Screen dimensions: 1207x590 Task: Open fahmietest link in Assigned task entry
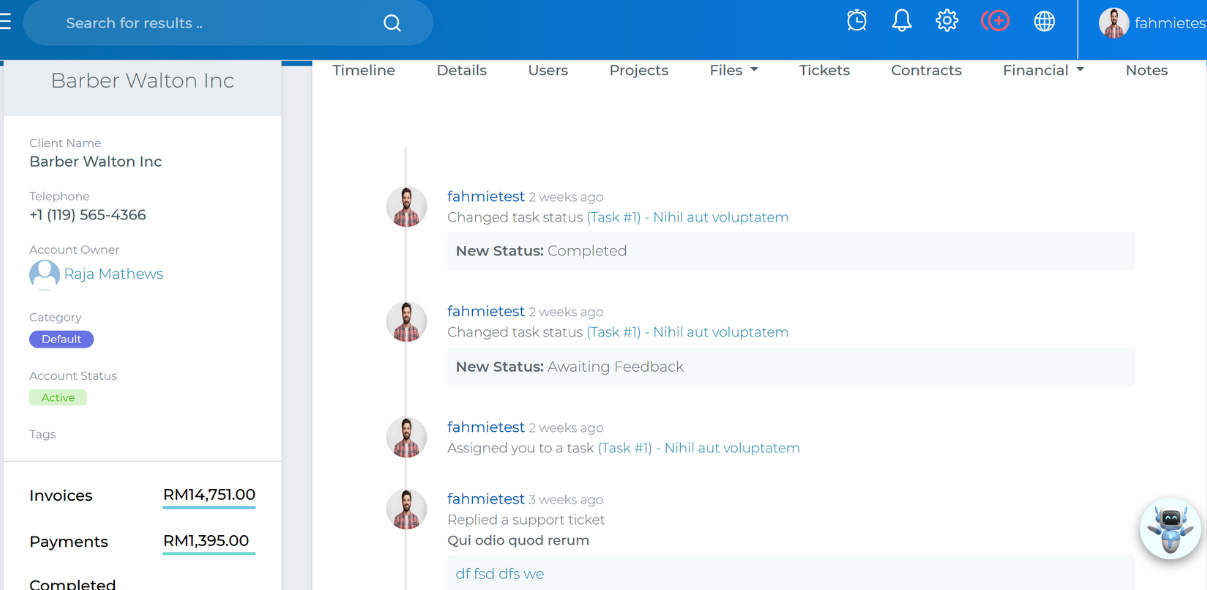(486, 427)
